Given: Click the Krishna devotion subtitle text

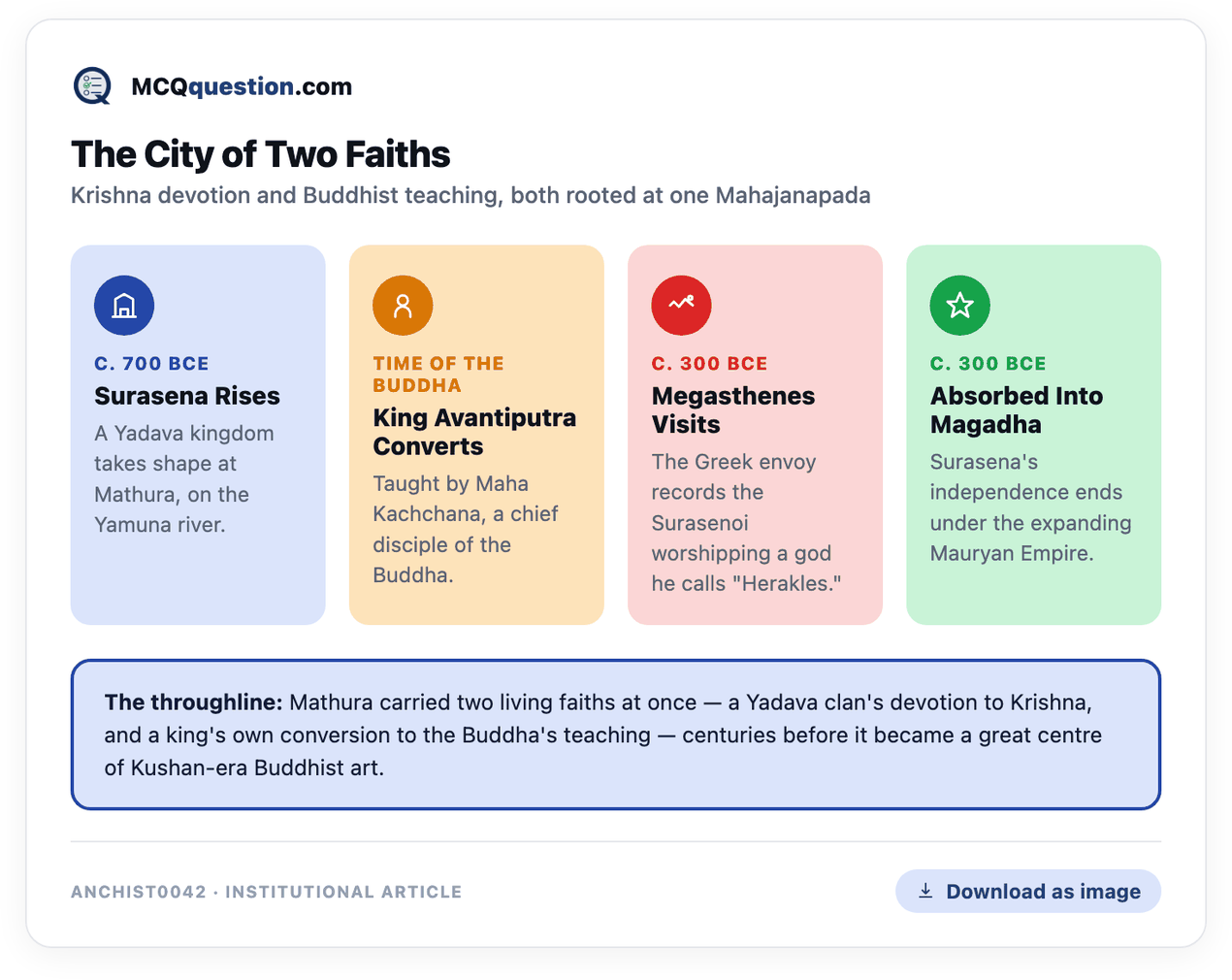Looking at the screenshot, I should click(470, 195).
